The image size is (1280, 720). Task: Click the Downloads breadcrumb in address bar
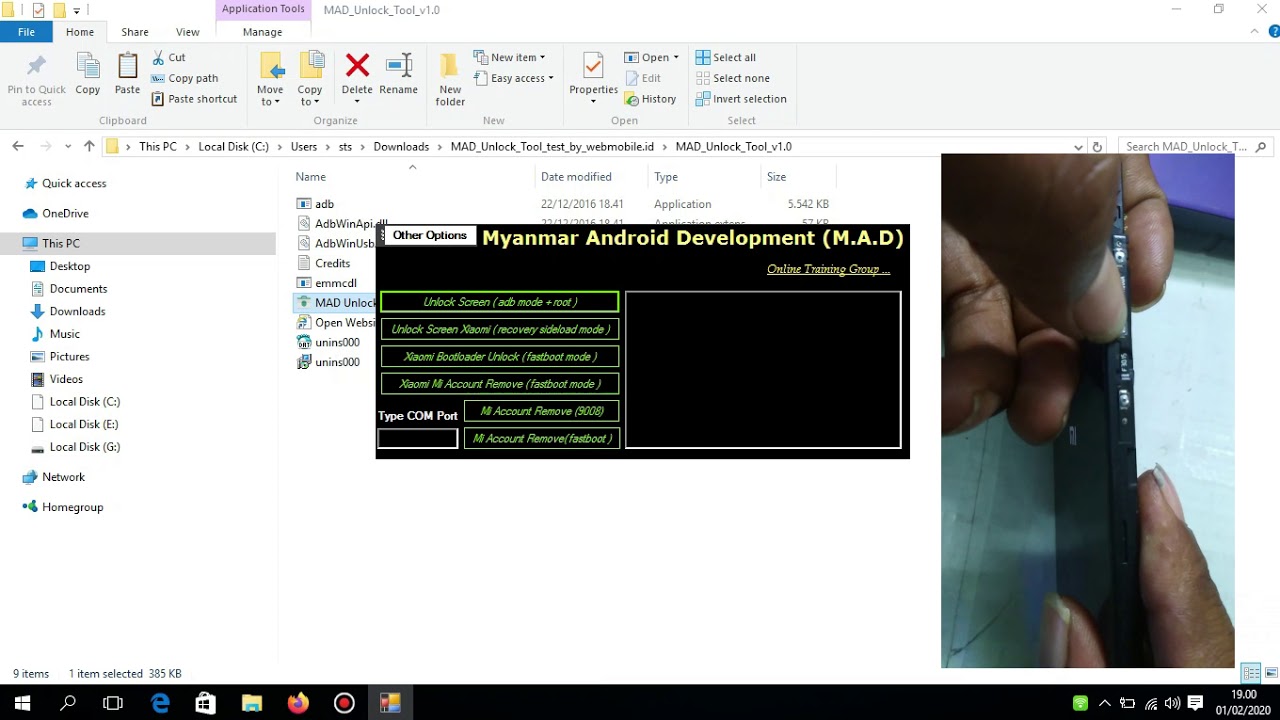click(401, 146)
